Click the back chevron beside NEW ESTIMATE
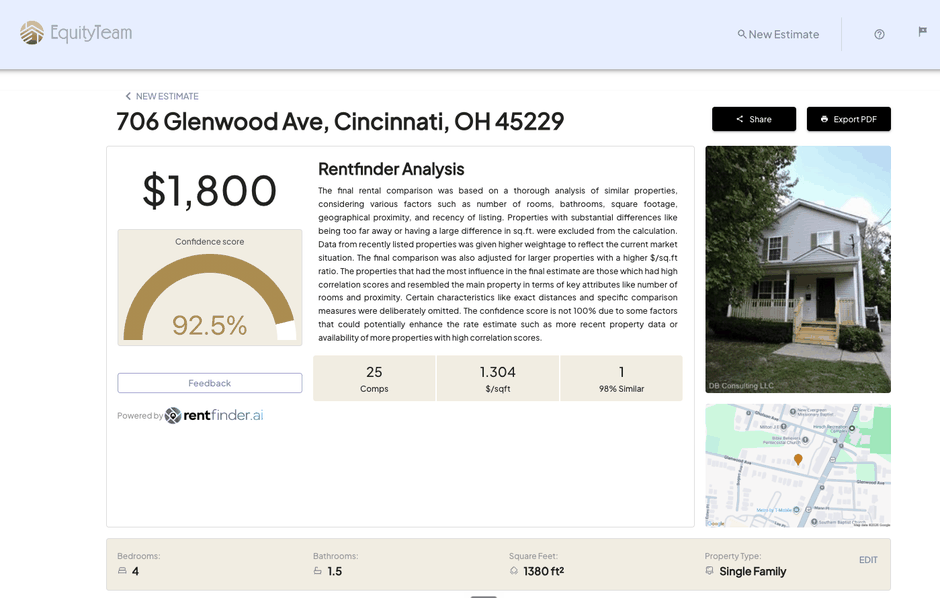Image resolution: width=940 pixels, height=598 pixels. point(128,96)
